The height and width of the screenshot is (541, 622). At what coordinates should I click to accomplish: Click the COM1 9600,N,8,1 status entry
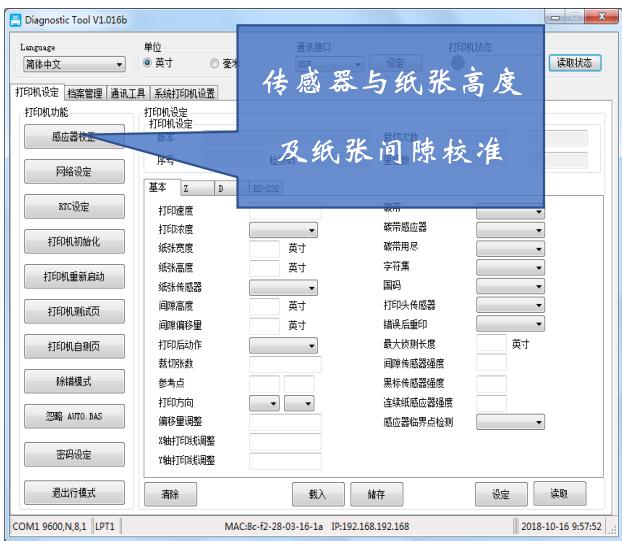point(49,526)
